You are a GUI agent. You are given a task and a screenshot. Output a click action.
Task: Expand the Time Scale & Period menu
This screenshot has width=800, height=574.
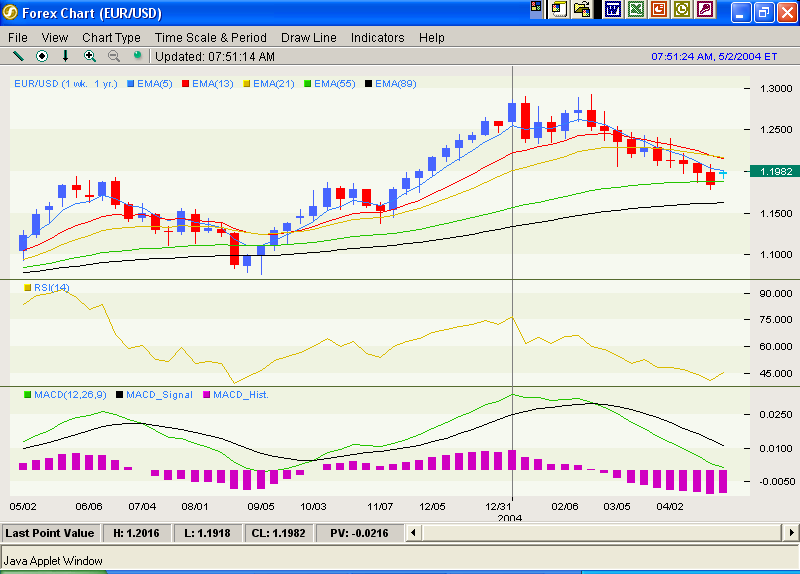click(x=210, y=37)
